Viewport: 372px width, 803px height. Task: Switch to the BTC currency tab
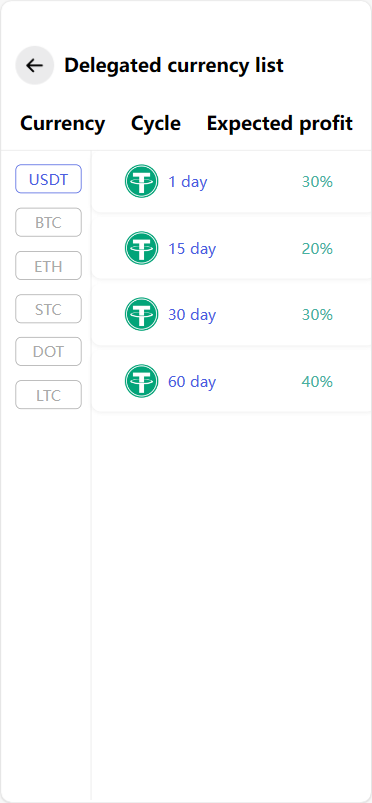[x=48, y=222]
